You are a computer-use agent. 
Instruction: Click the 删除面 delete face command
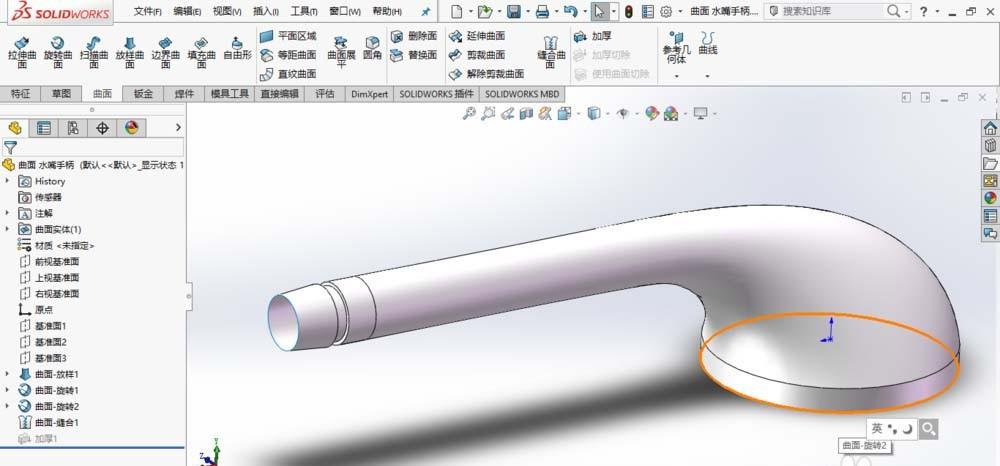[x=414, y=36]
